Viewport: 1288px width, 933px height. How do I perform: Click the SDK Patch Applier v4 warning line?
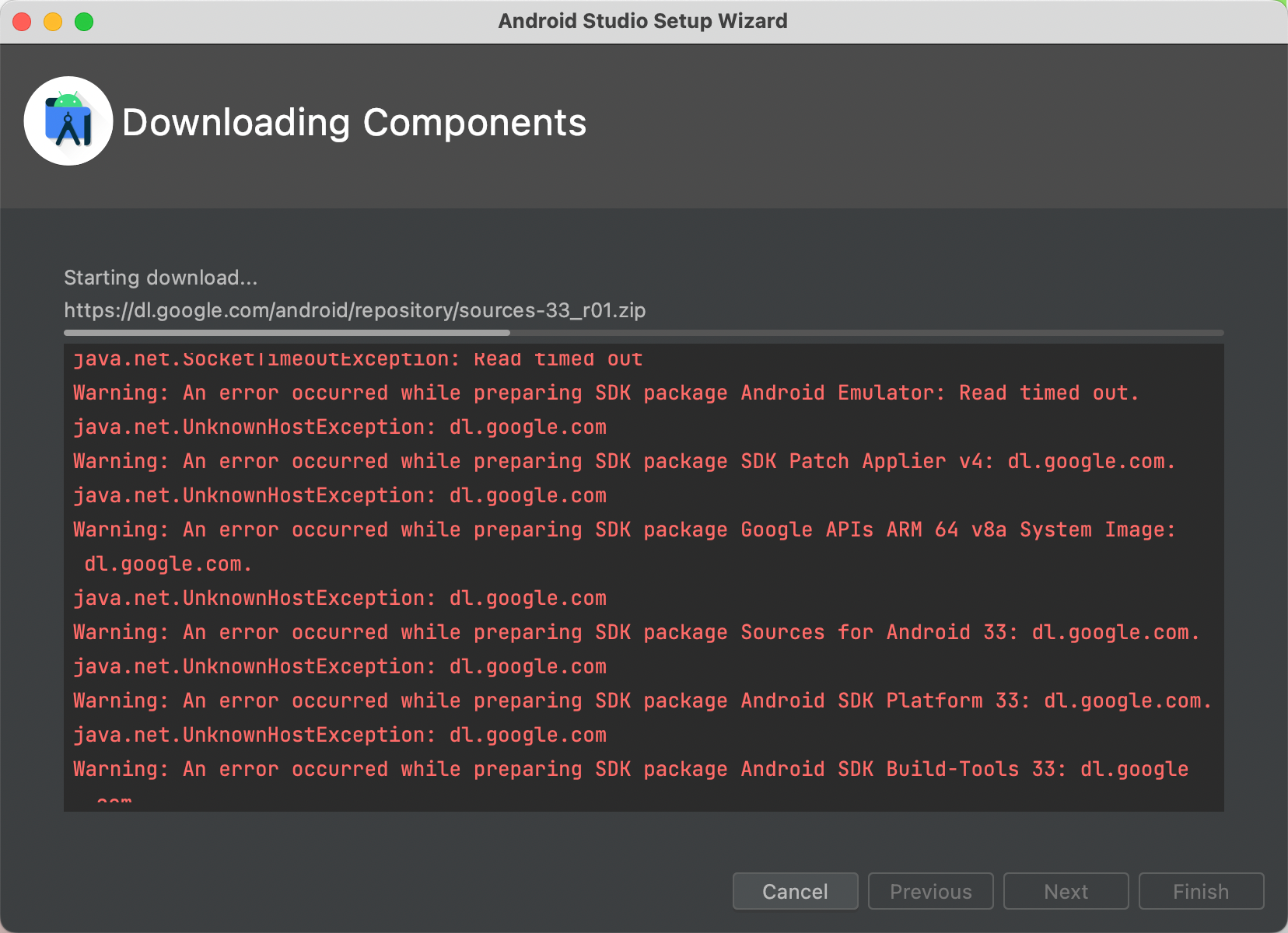pyautogui.click(x=624, y=461)
